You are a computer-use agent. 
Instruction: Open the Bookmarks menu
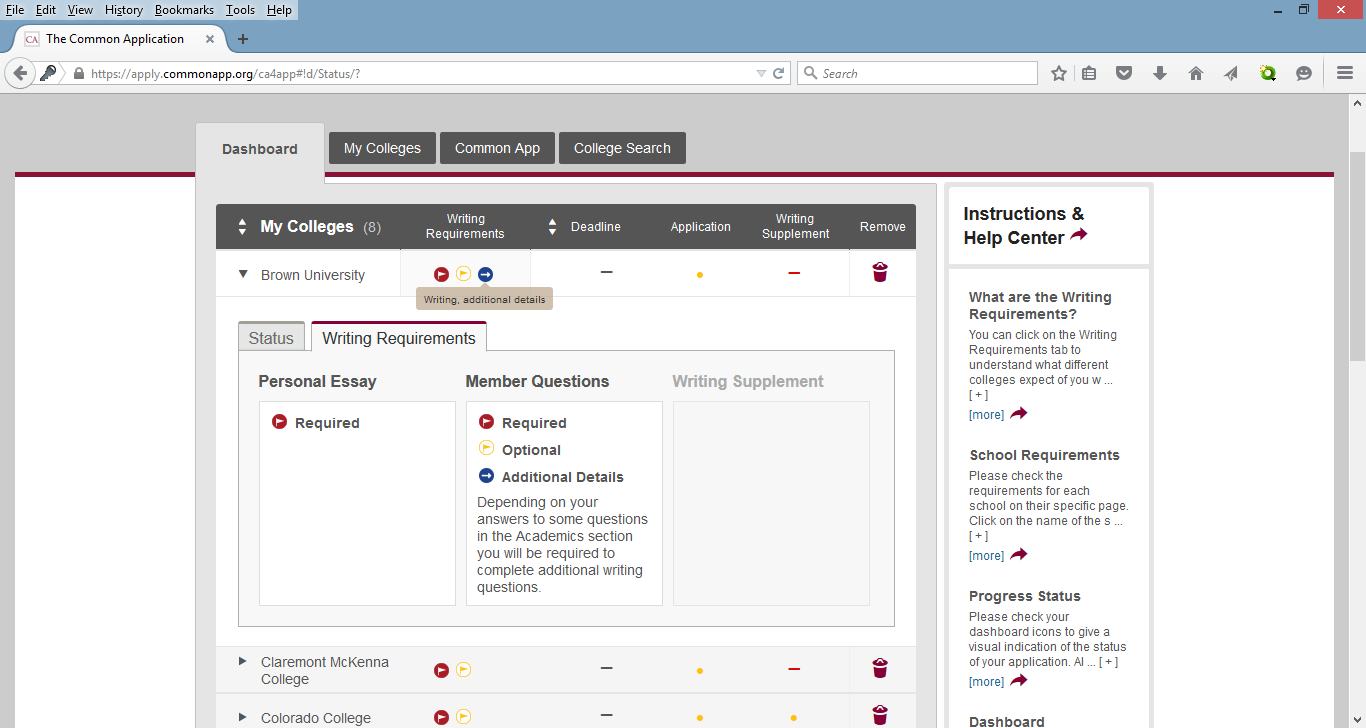pos(184,10)
